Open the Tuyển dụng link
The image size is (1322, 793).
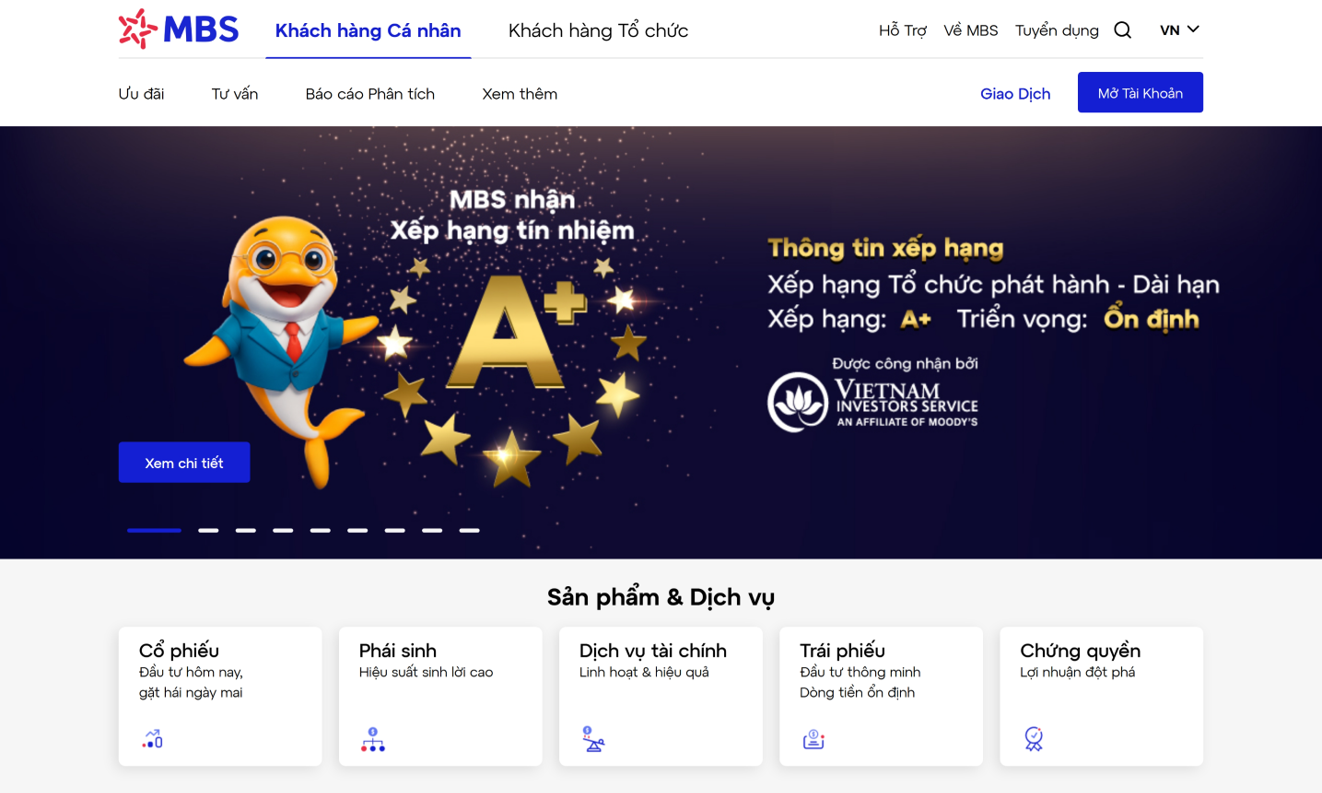pyautogui.click(x=1056, y=30)
